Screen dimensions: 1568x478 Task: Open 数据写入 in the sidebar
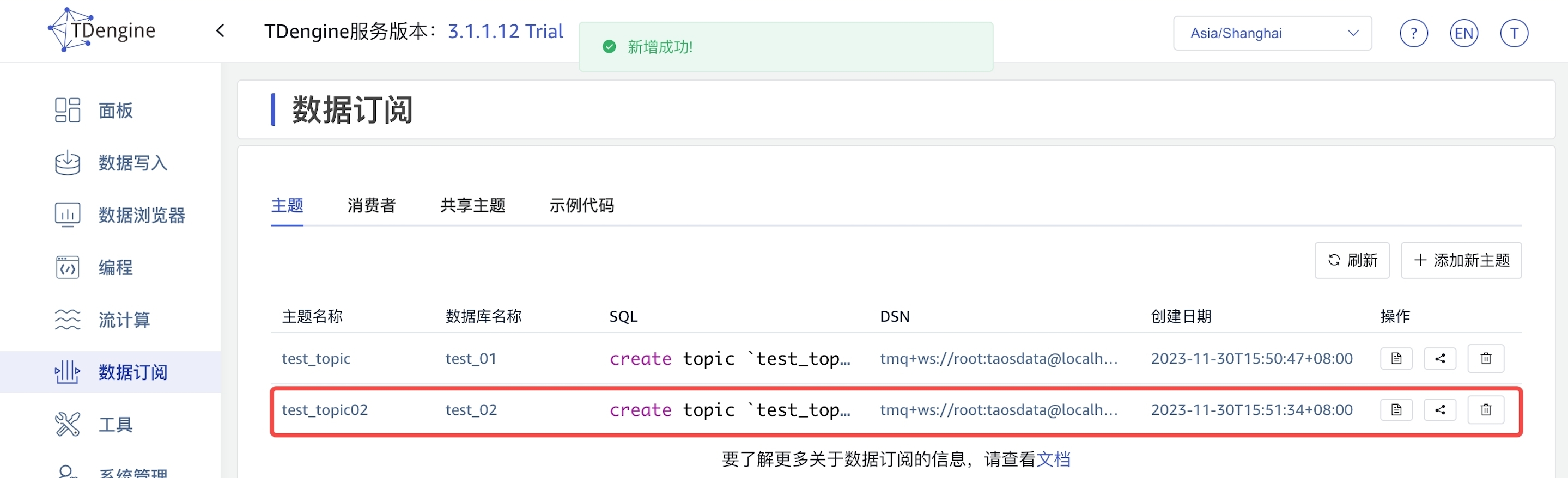click(x=131, y=163)
